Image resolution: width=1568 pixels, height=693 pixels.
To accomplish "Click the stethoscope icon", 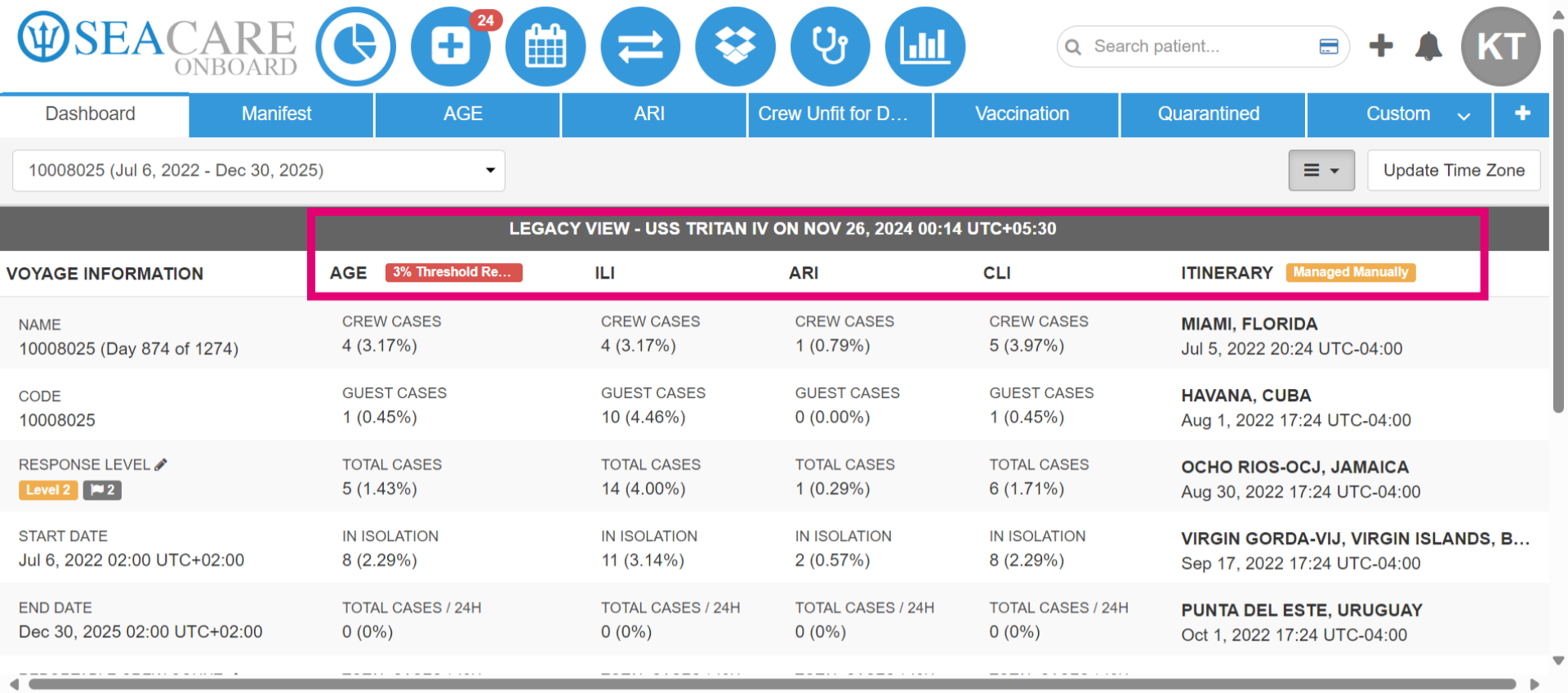I will point(830,47).
